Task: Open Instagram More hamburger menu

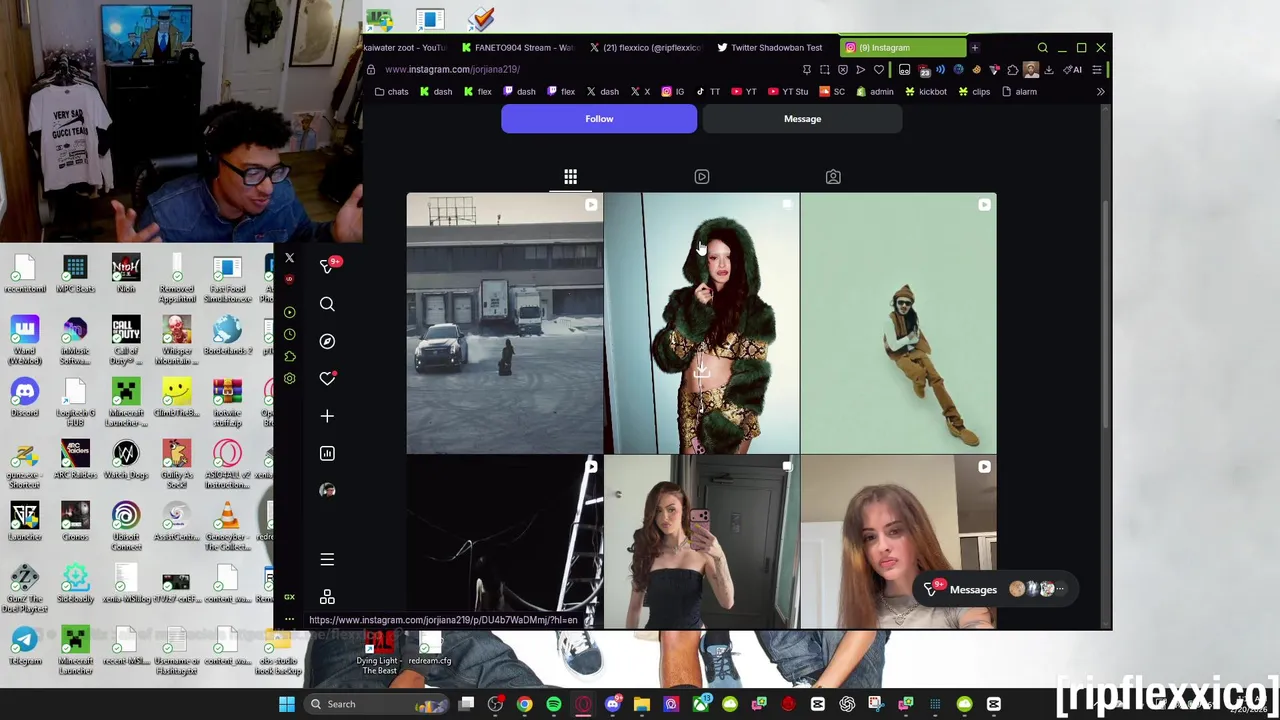Action: (327, 560)
